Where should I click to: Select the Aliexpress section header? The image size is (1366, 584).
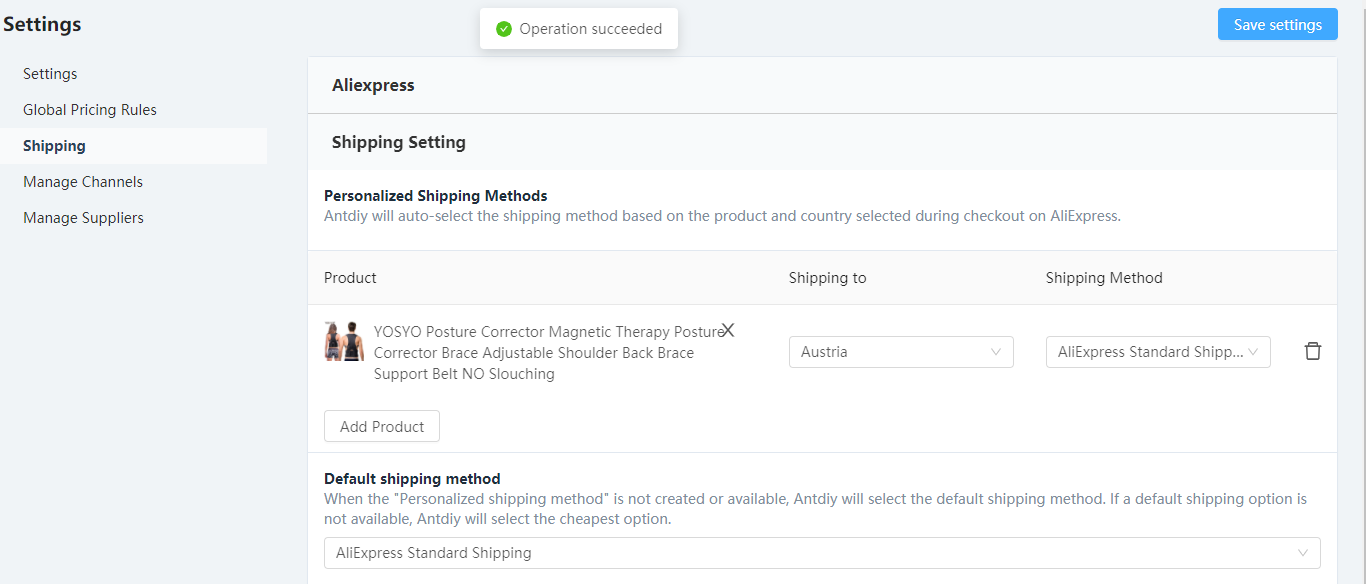[x=822, y=85]
